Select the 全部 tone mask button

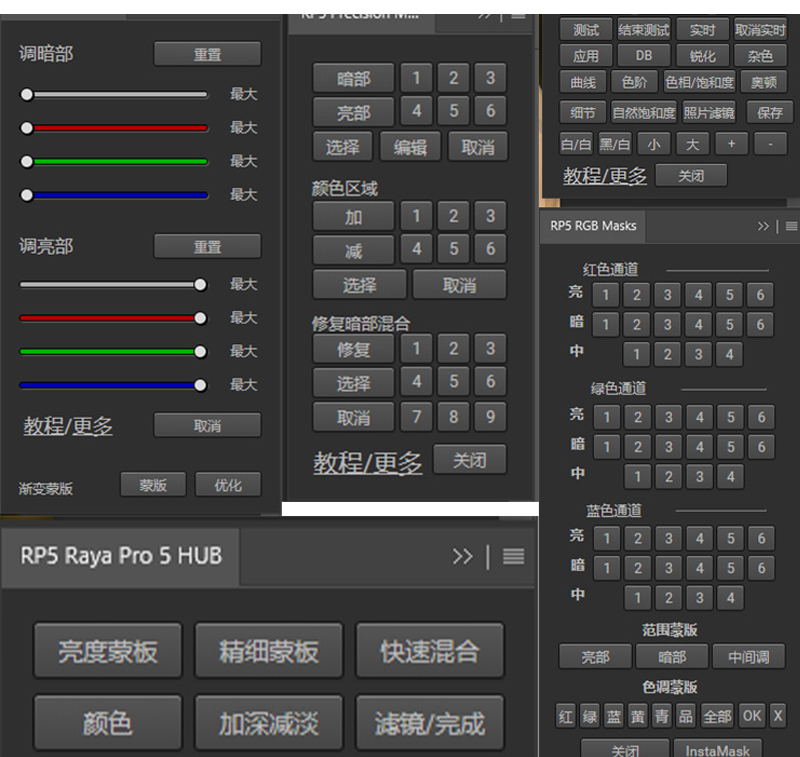(717, 716)
